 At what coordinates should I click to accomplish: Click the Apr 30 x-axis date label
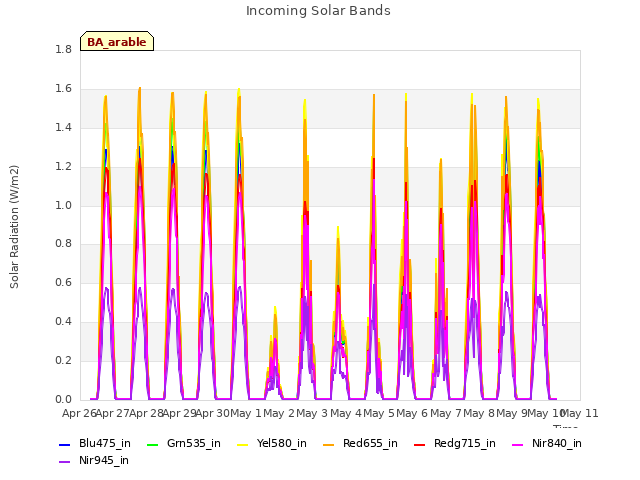[213, 414]
